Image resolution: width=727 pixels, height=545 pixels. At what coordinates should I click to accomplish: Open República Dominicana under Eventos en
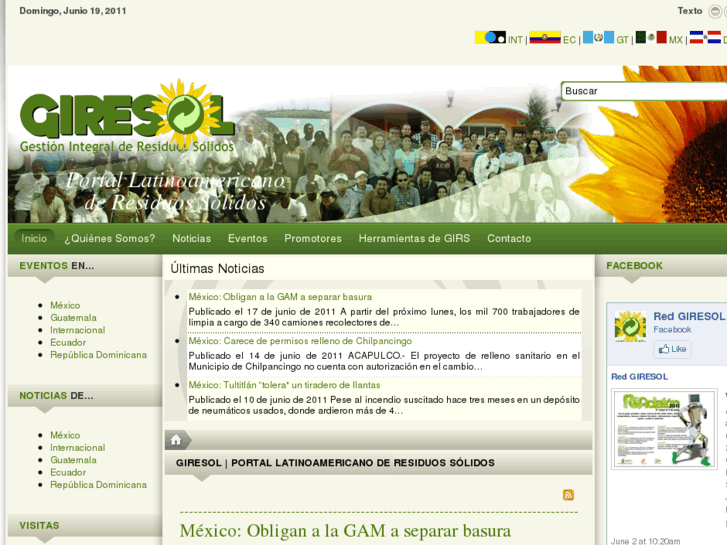[98, 355]
